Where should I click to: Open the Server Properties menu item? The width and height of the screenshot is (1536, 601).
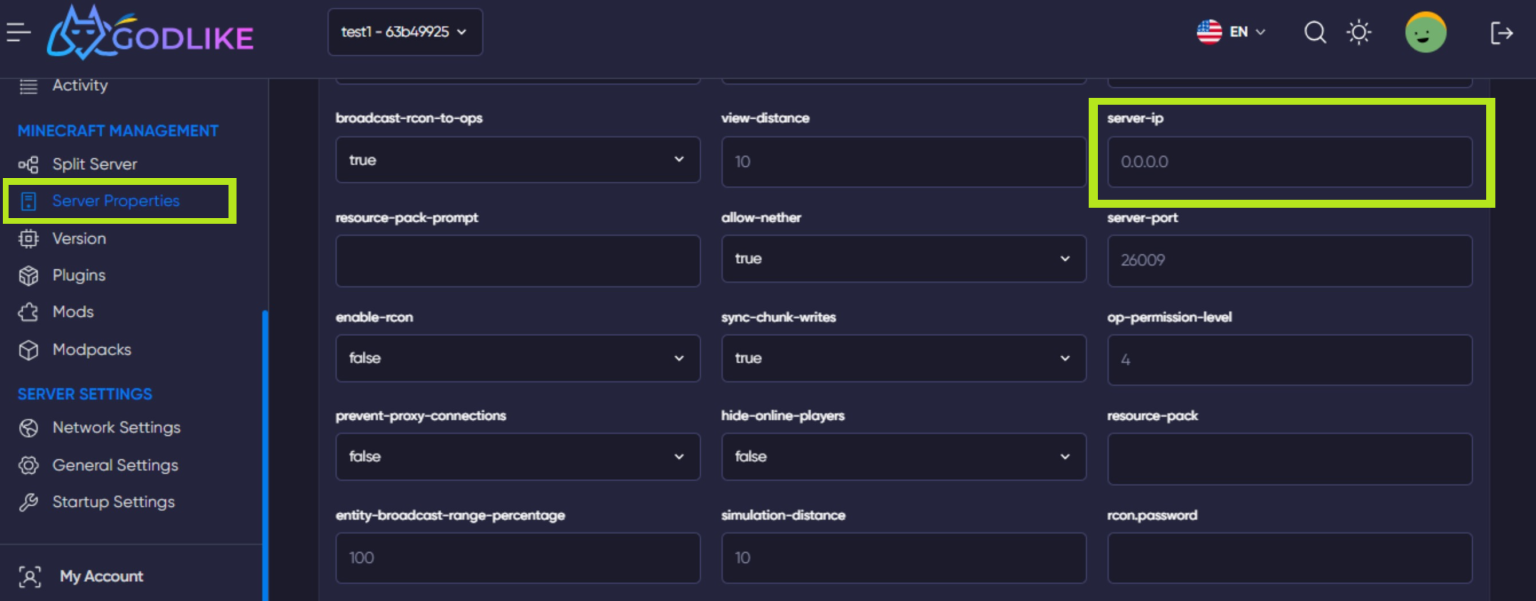click(x=116, y=201)
